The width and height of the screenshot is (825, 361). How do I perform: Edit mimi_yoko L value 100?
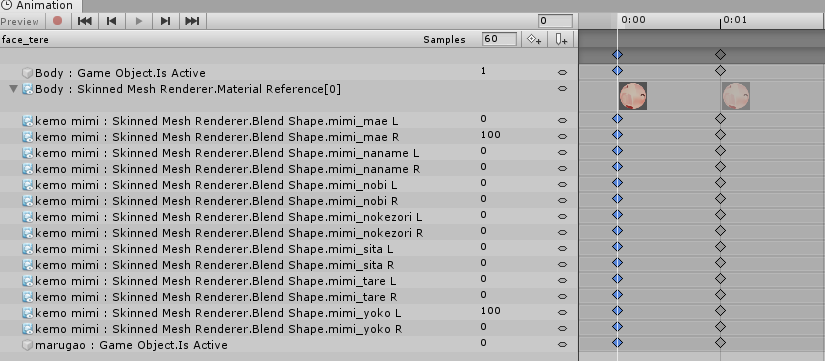coord(490,310)
